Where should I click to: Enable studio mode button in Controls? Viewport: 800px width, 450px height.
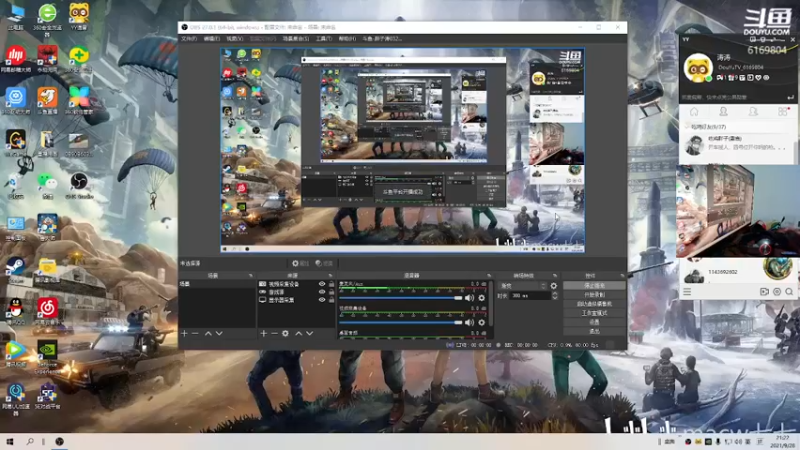pyautogui.click(x=594, y=313)
